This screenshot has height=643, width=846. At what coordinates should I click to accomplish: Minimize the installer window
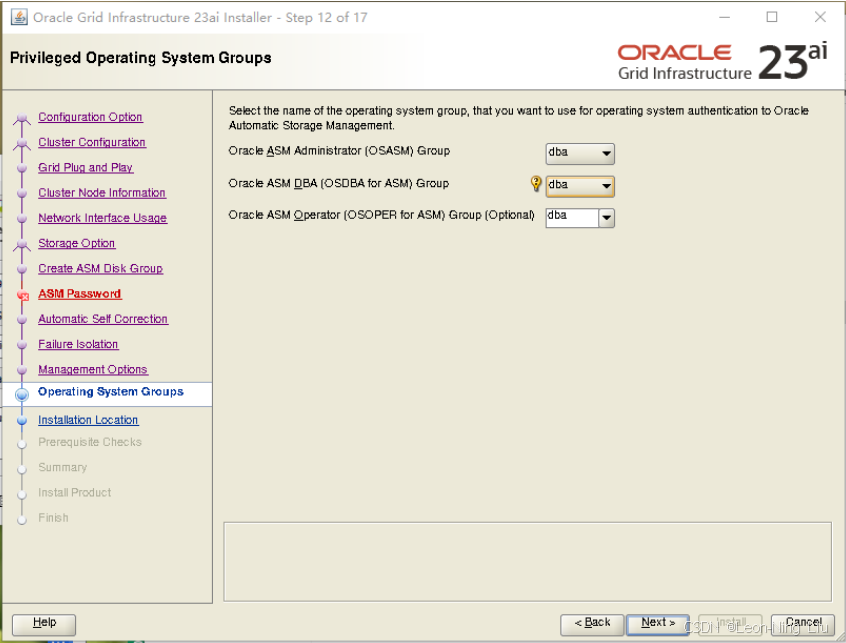tap(725, 17)
